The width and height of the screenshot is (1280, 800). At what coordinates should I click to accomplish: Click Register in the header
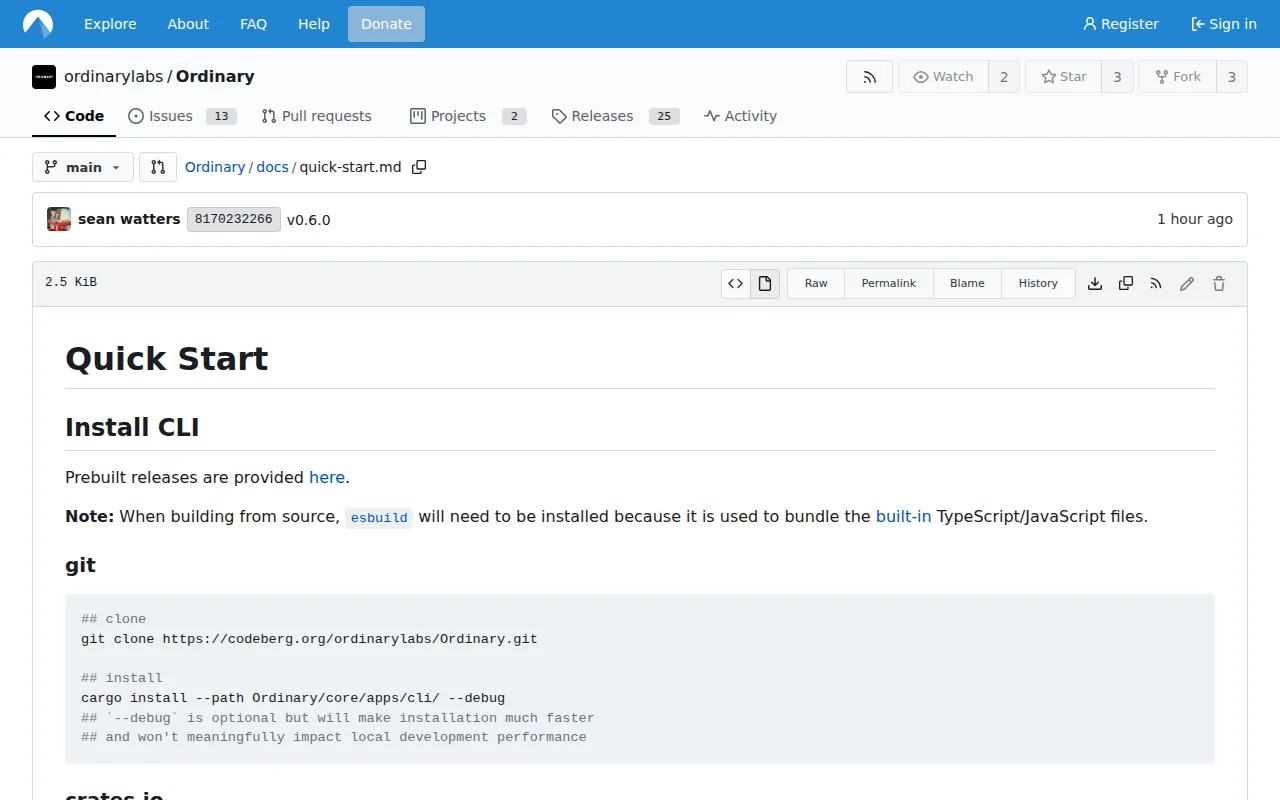coord(1121,24)
